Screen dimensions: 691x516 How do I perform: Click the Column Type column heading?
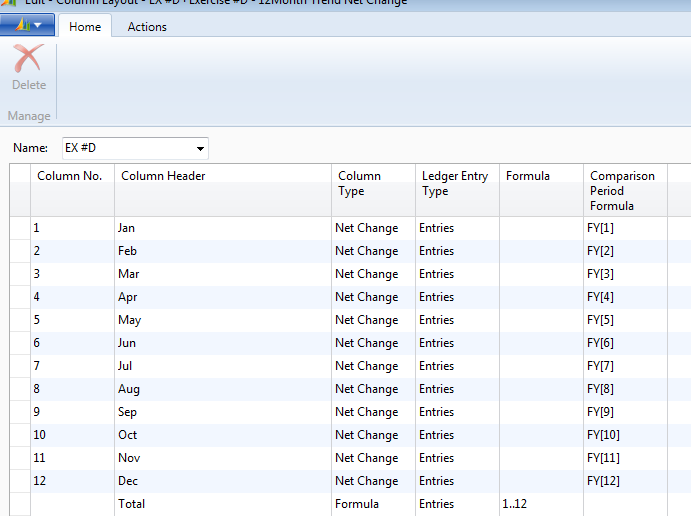click(359, 183)
